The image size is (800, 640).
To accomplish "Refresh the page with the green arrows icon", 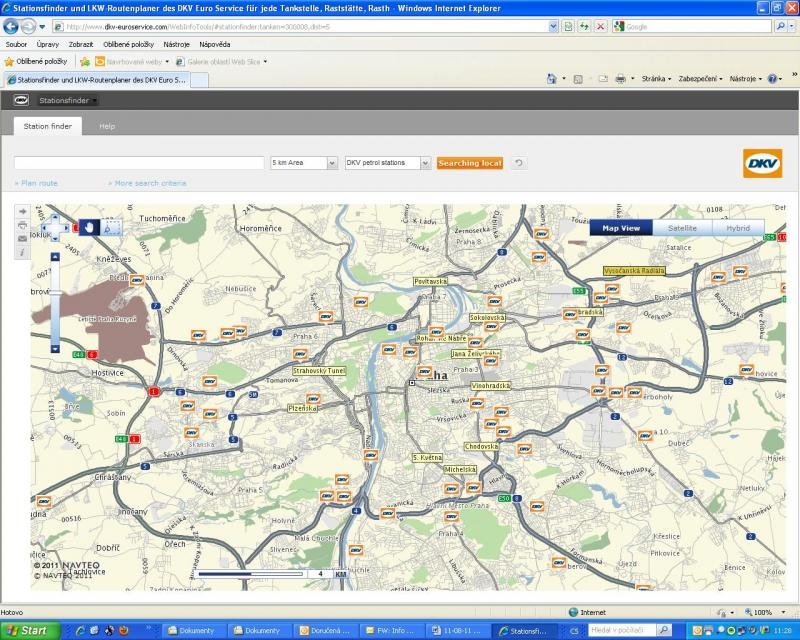I will tap(584, 26).
